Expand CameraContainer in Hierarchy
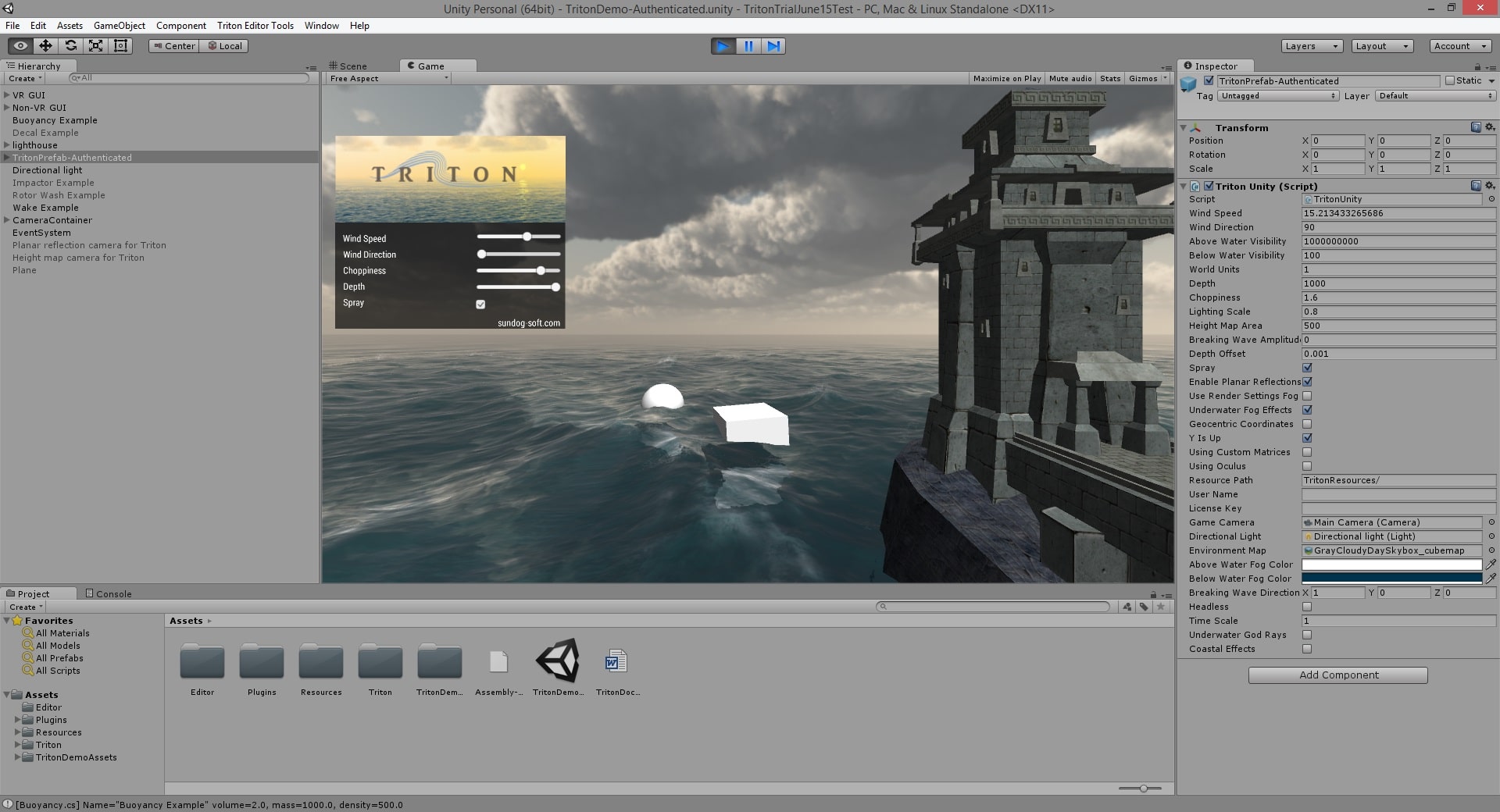Image resolution: width=1500 pixels, height=812 pixels. click(7, 220)
